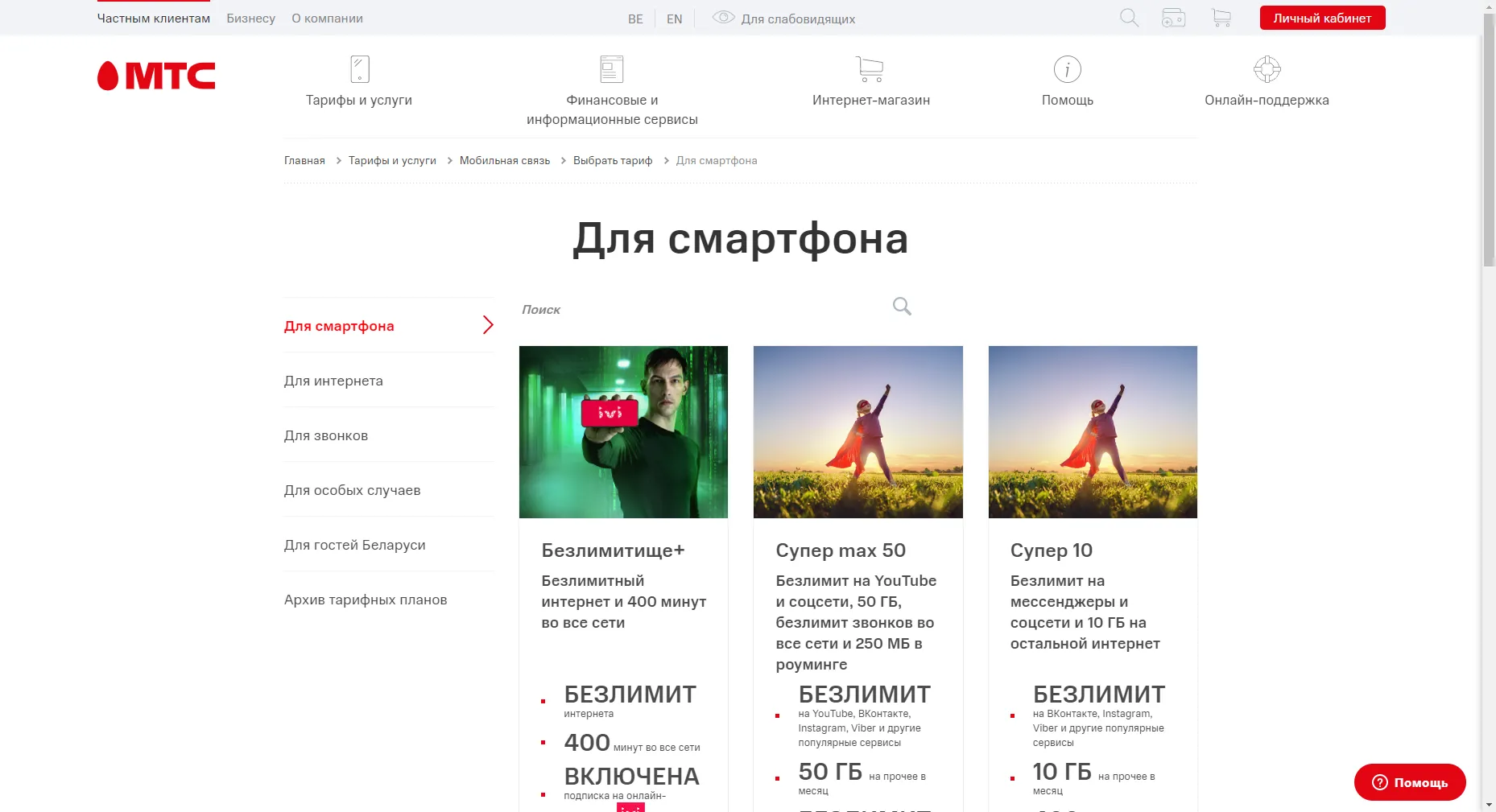The height and width of the screenshot is (812, 1496).
Task: Click "ВКЛЮЧЕНА" in the Безлимитище+ card
Action: pyautogui.click(x=632, y=777)
